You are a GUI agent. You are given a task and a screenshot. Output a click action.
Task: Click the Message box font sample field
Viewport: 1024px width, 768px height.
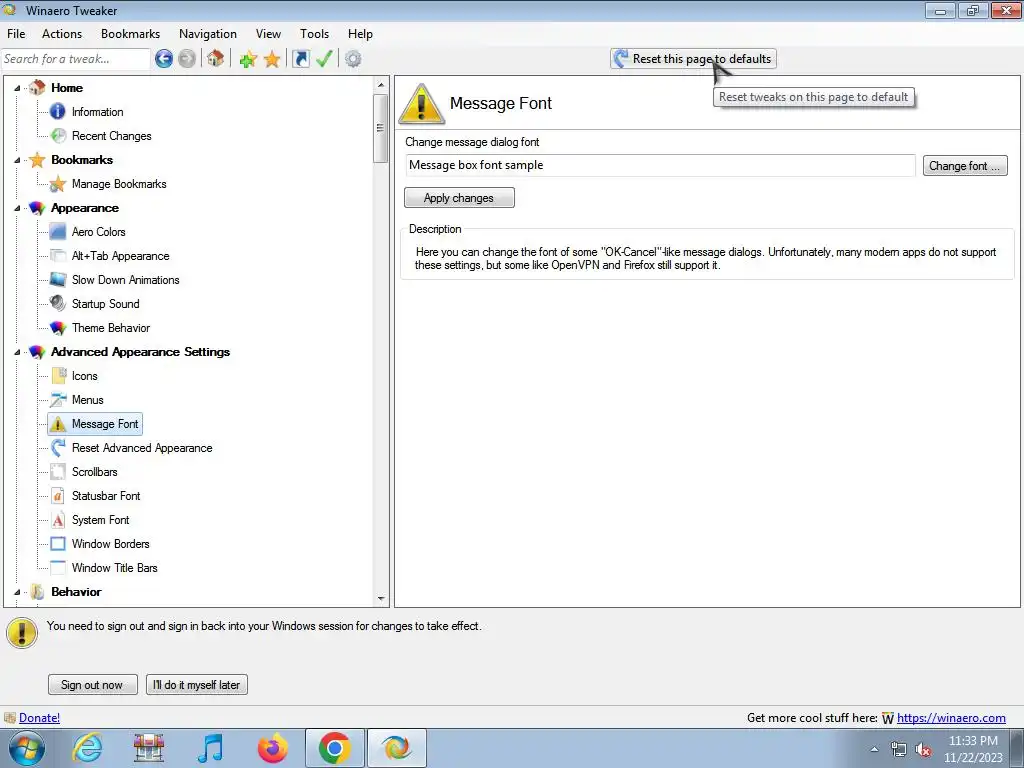(x=660, y=165)
